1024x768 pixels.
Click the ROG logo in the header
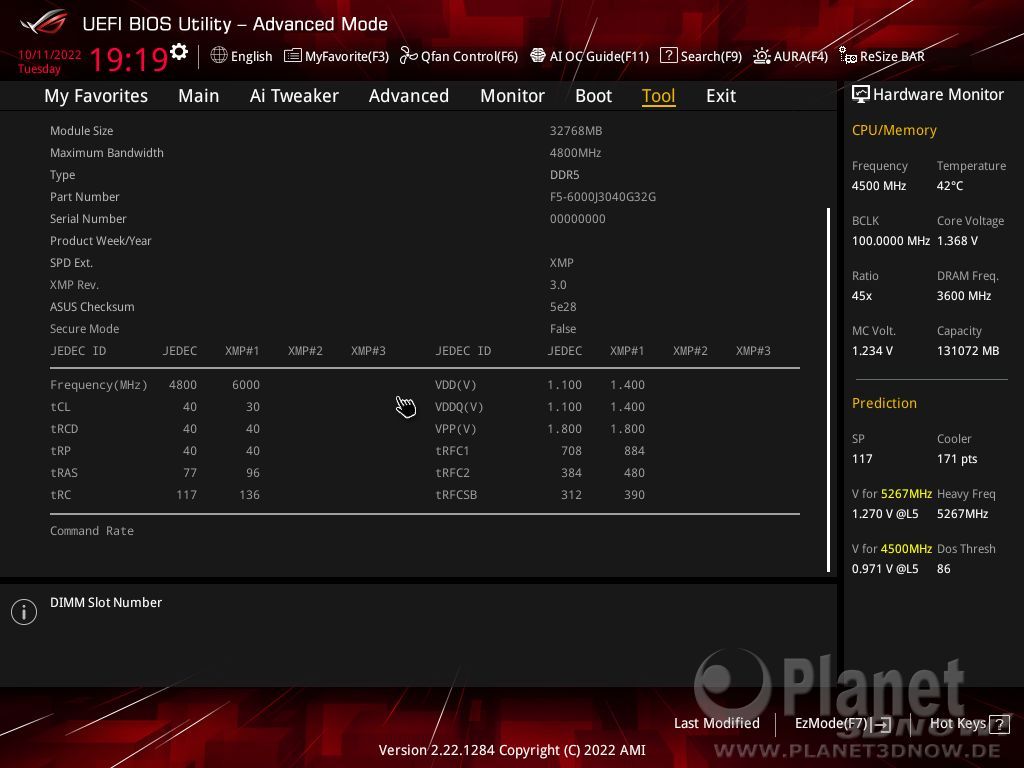pyautogui.click(x=44, y=22)
